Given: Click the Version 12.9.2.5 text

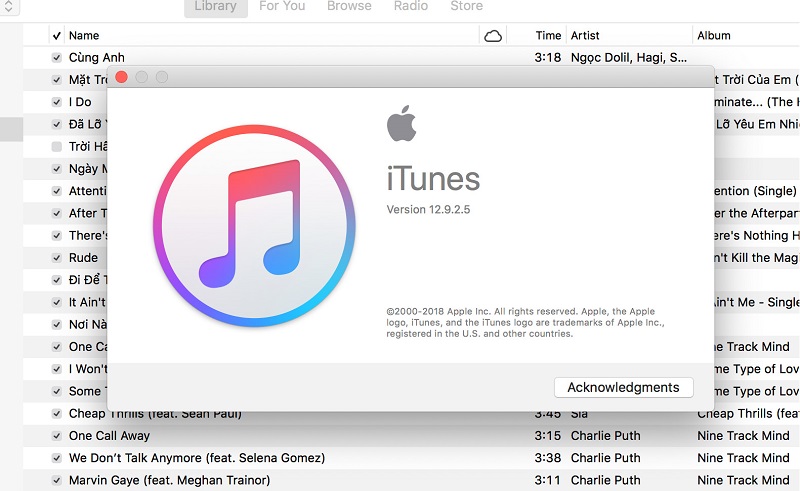Looking at the screenshot, I should (x=428, y=210).
